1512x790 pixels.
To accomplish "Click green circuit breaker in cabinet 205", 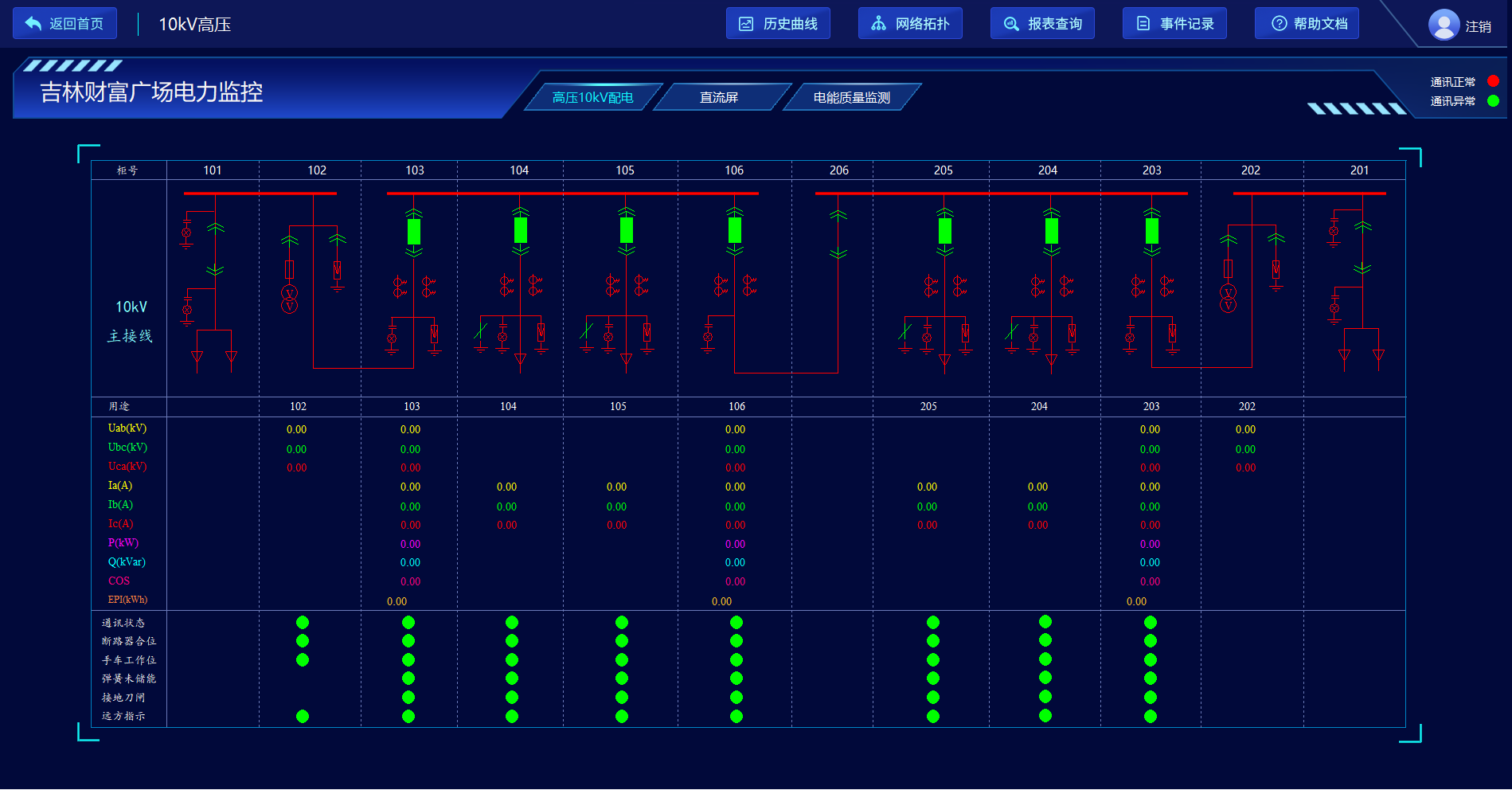I will (945, 231).
